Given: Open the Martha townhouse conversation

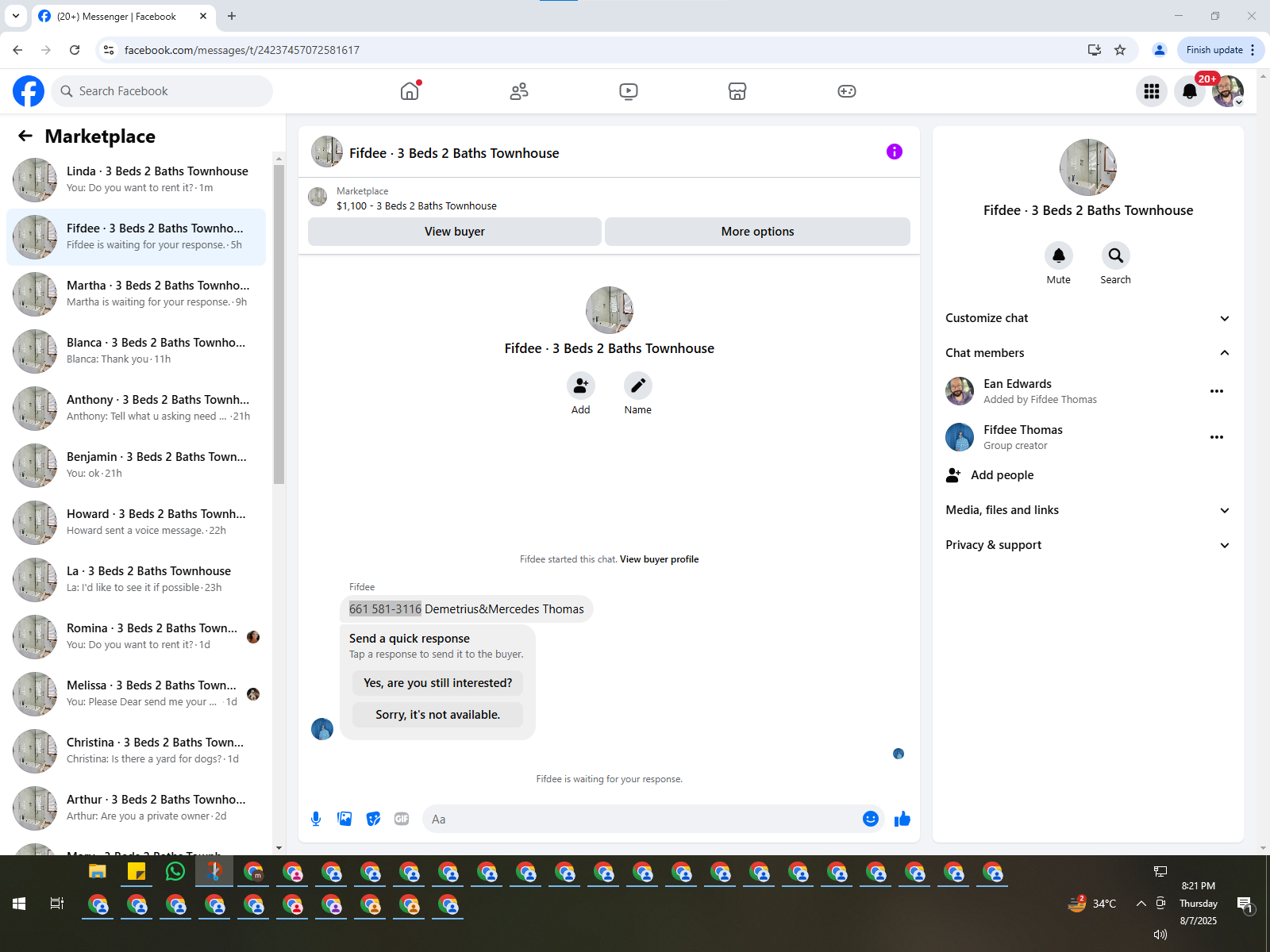Looking at the screenshot, I should [137, 294].
